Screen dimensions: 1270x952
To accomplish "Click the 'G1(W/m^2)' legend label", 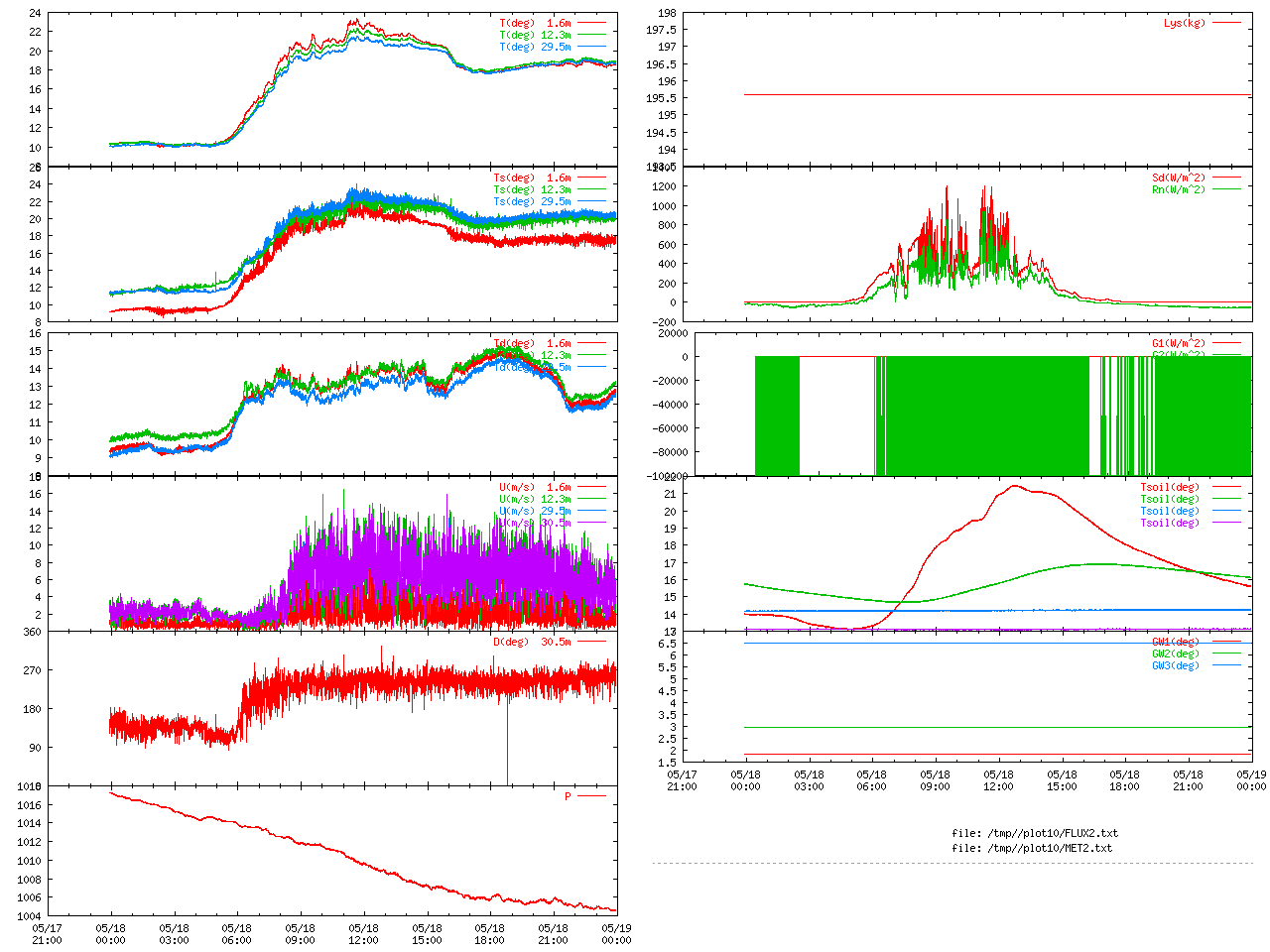I will (x=1179, y=343).
